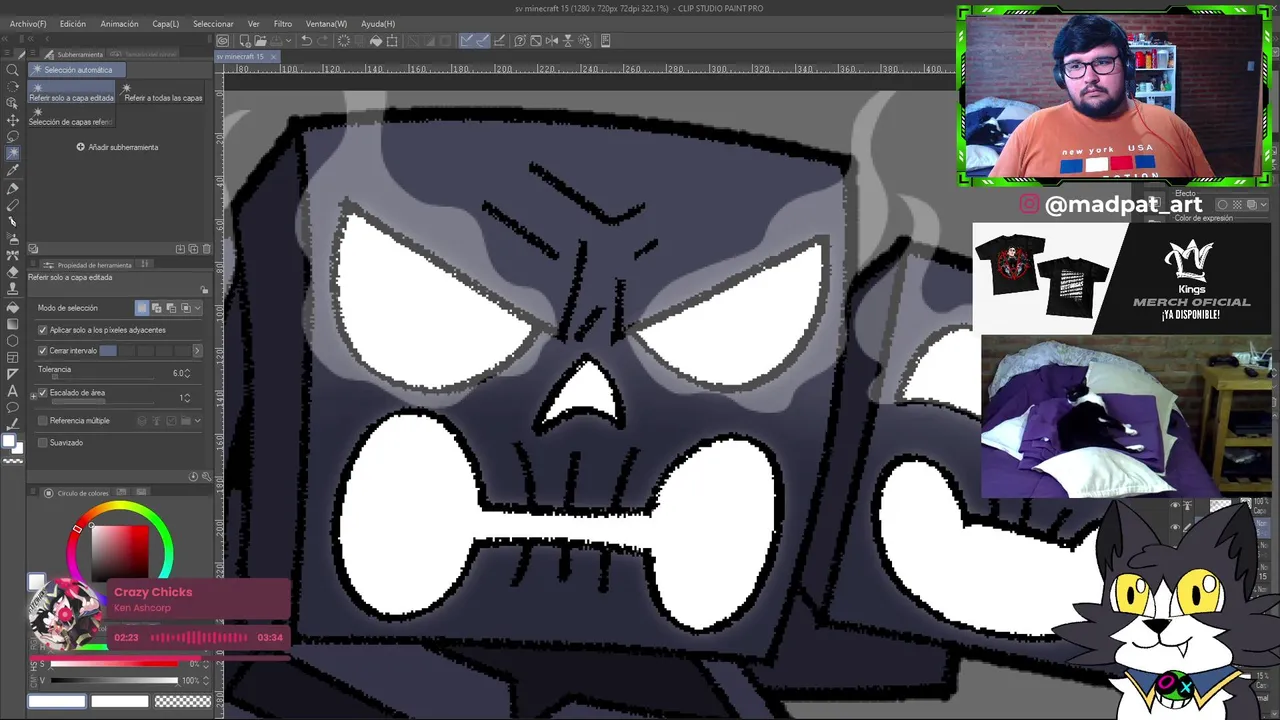This screenshot has height=720, width=1280.
Task: Open the Filtro menu
Action: 283,24
